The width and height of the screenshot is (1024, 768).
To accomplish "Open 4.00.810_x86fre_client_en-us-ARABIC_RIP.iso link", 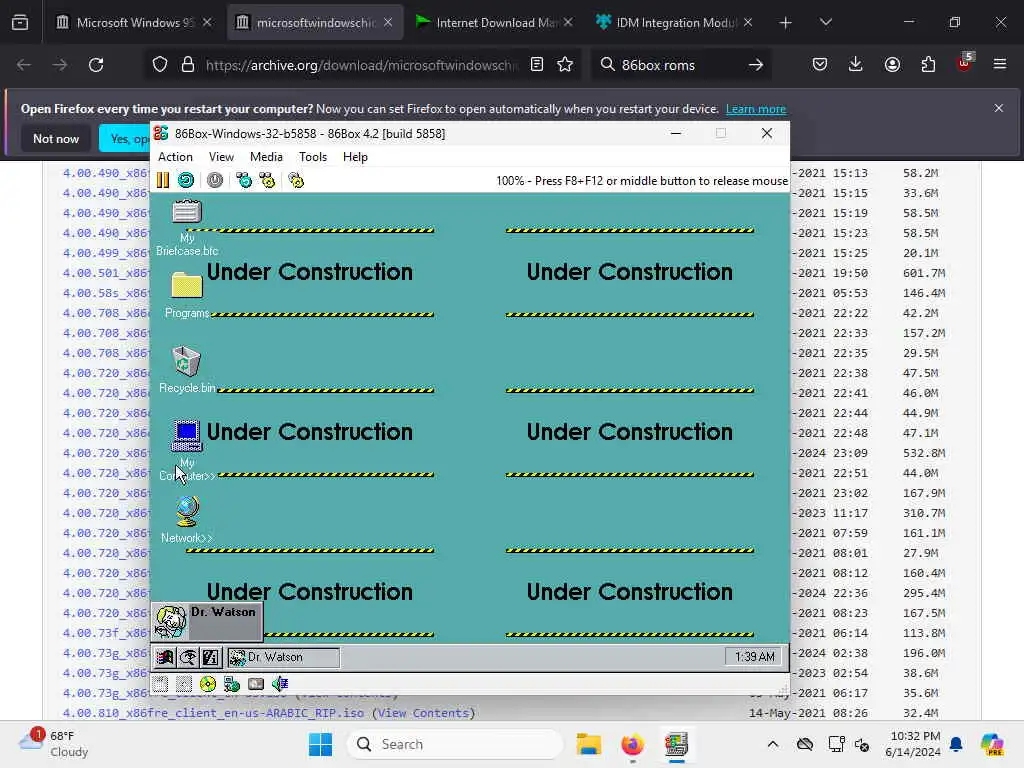I will point(214,713).
